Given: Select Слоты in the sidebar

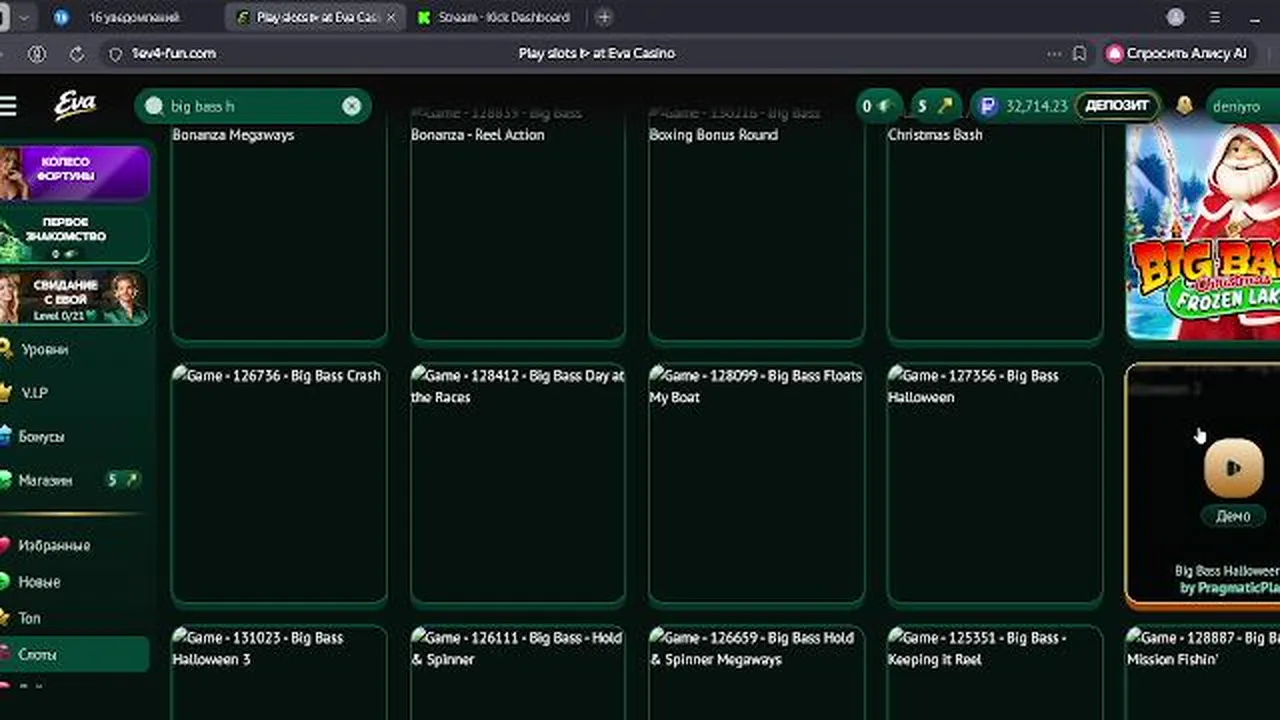Looking at the screenshot, I should point(75,654).
